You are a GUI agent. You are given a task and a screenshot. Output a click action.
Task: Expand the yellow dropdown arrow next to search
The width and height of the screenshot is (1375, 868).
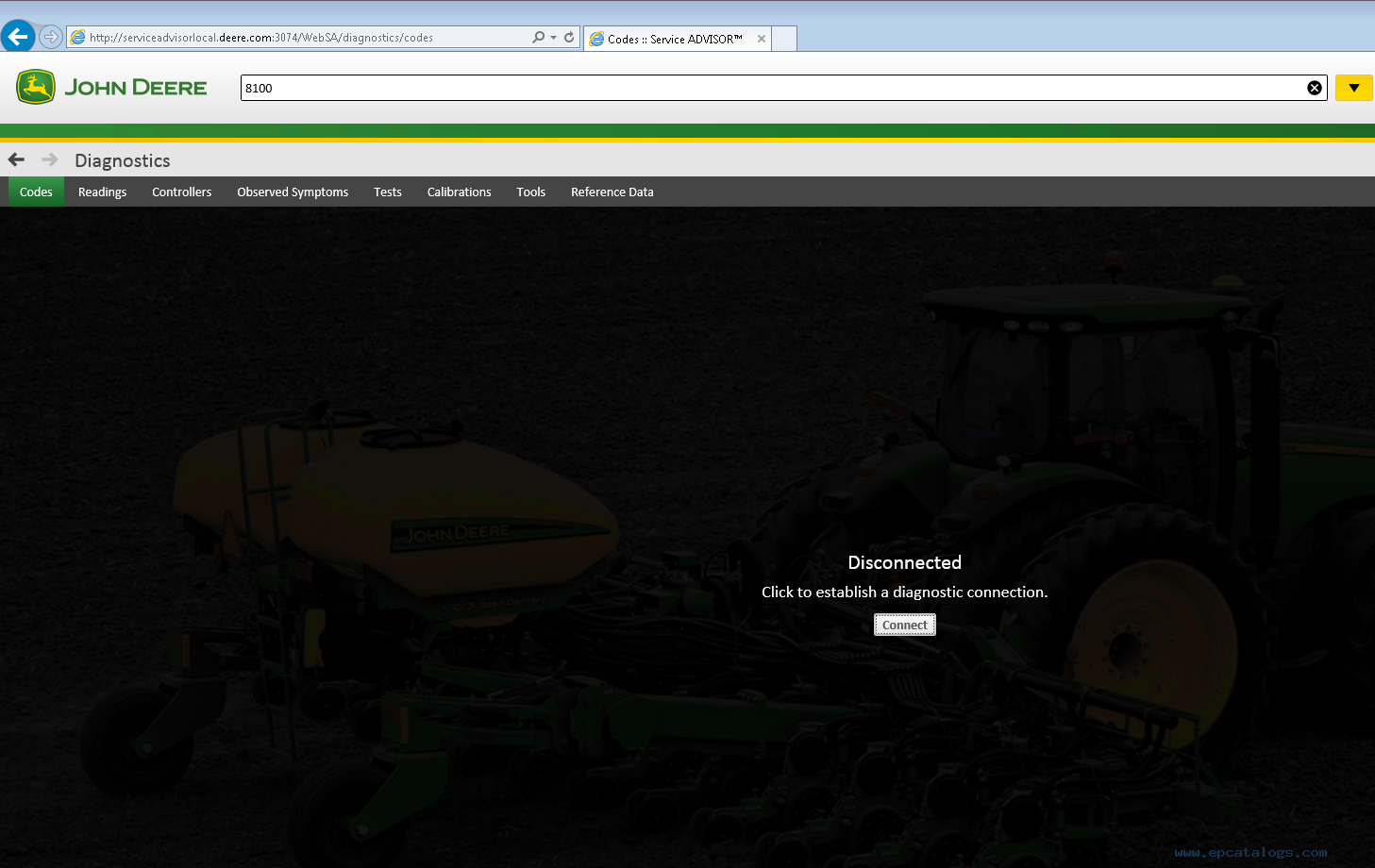click(x=1353, y=88)
